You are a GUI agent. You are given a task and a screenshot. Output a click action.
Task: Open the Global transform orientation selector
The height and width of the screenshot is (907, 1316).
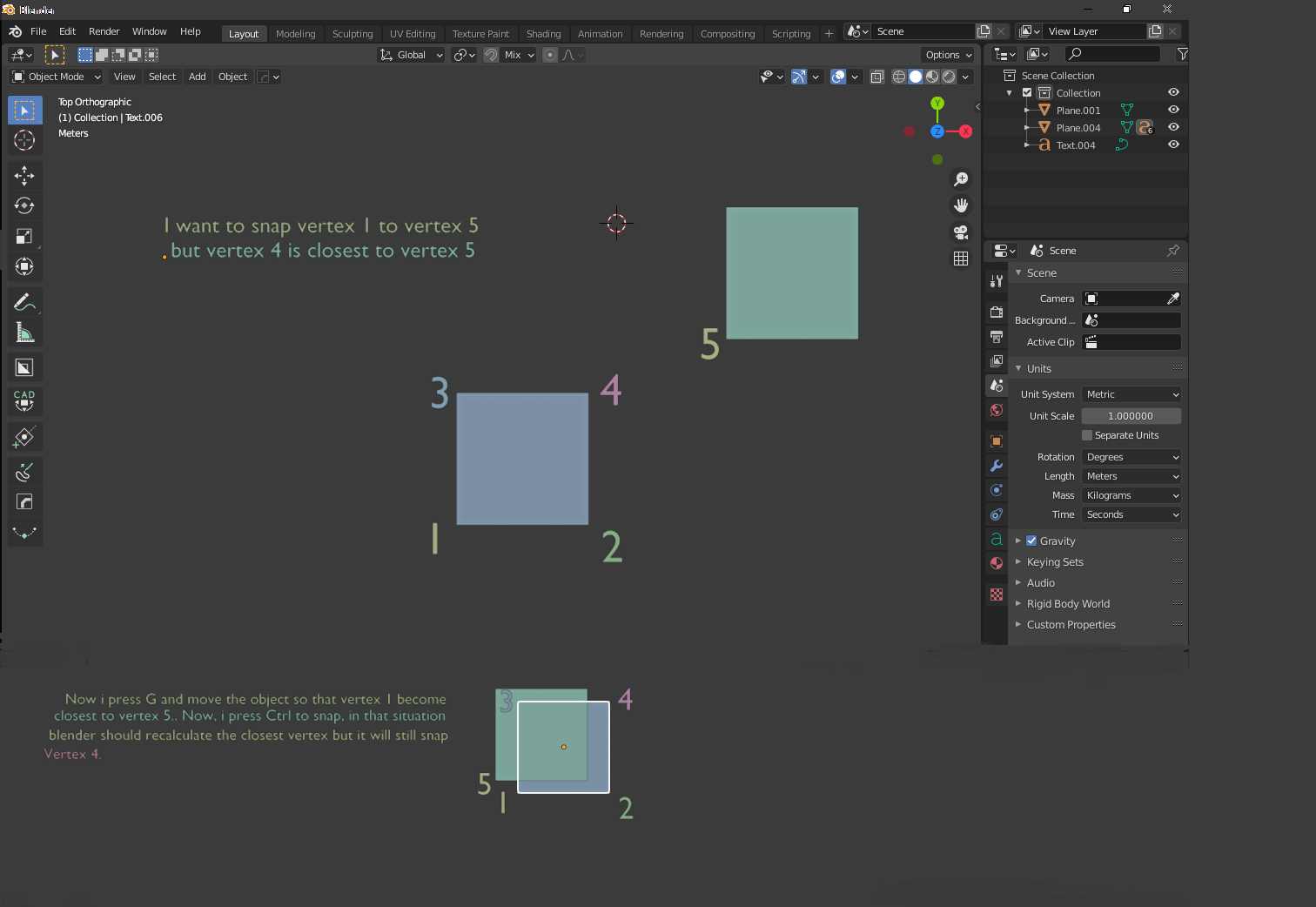411,55
